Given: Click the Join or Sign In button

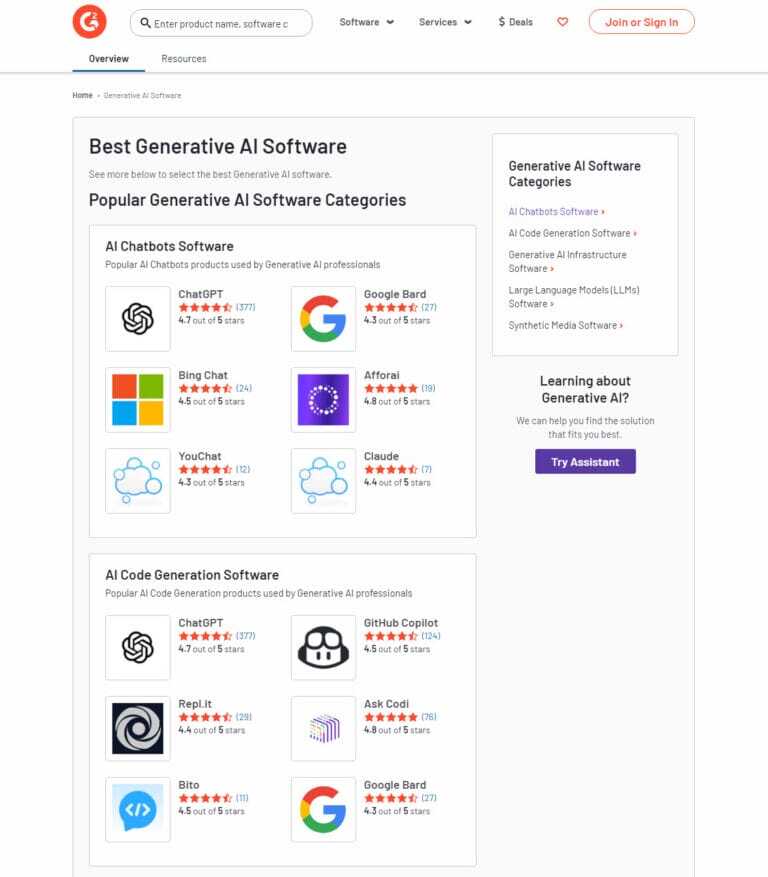Looking at the screenshot, I should click(x=641, y=22).
